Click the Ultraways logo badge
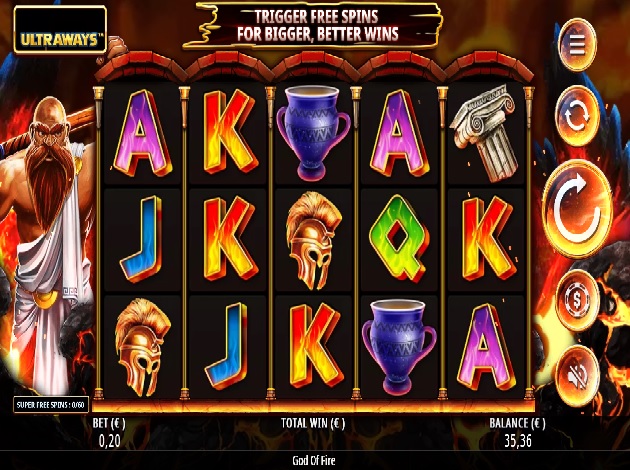Viewport: 630px width, 470px height. pos(60,30)
